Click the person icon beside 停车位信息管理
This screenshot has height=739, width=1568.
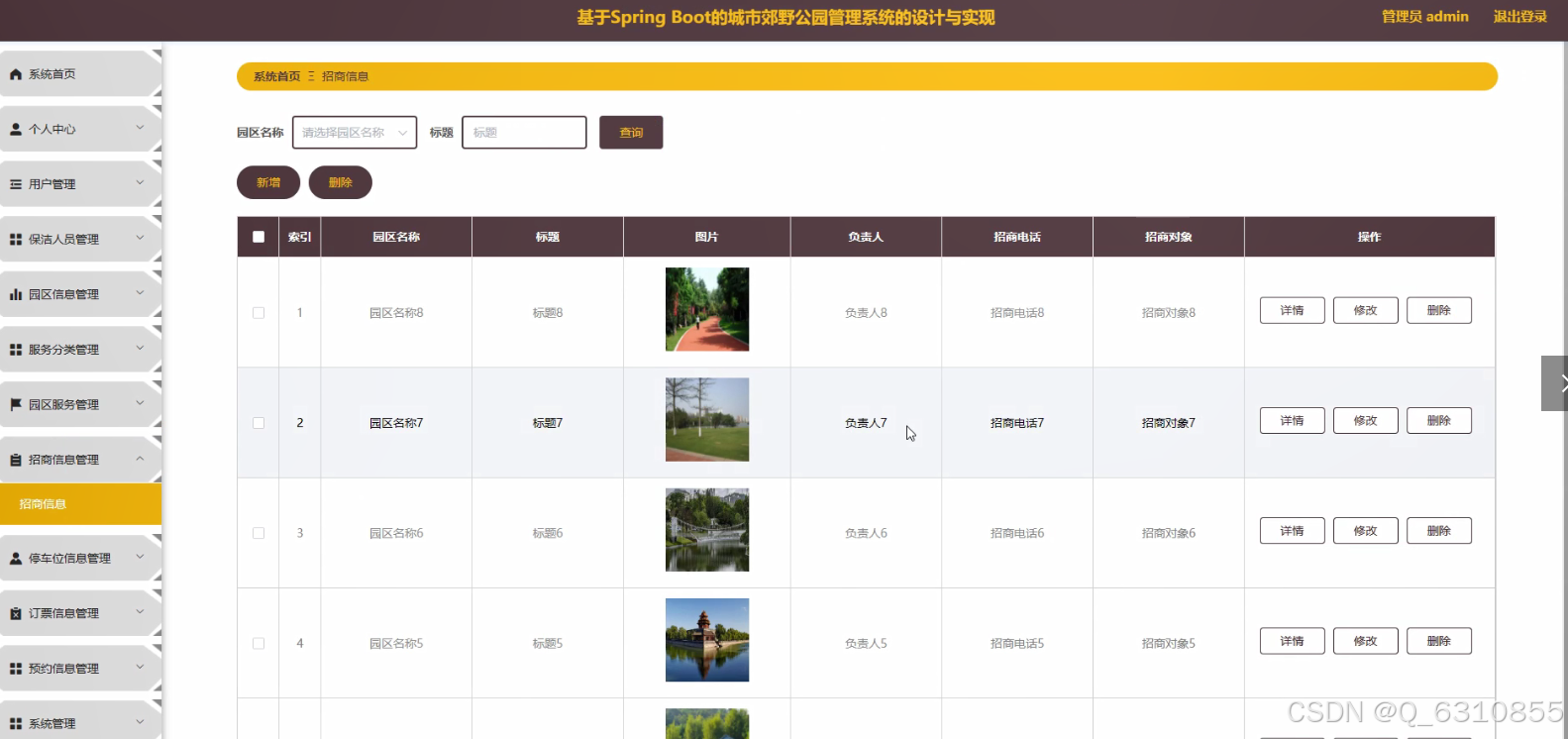pyautogui.click(x=16, y=559)
